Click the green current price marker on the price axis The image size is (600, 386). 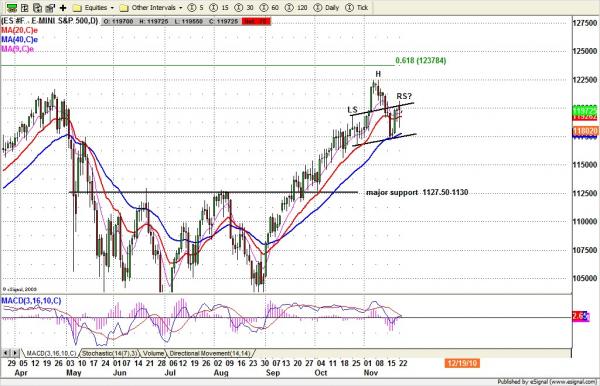click(585, 111)
